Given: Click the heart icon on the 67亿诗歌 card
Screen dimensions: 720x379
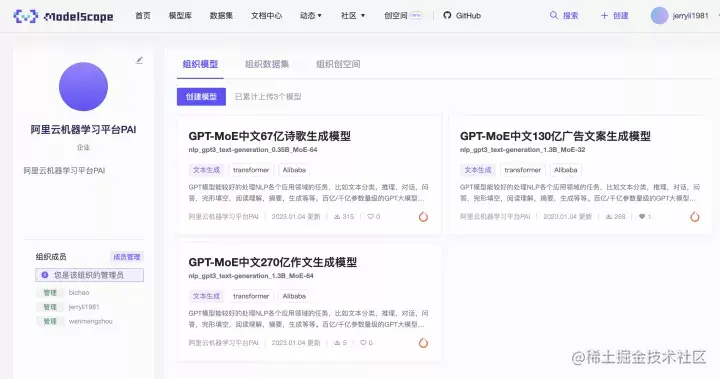Looking at the screenshot, I should (x=370, y=216).
